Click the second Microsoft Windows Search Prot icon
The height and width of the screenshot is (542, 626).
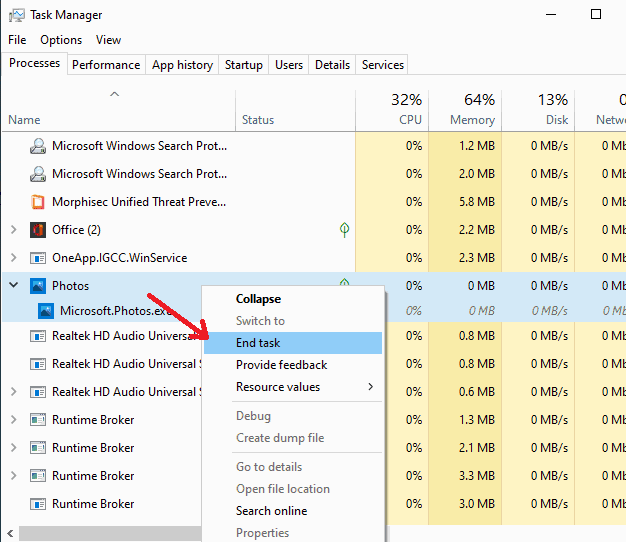tap(38, 174)
